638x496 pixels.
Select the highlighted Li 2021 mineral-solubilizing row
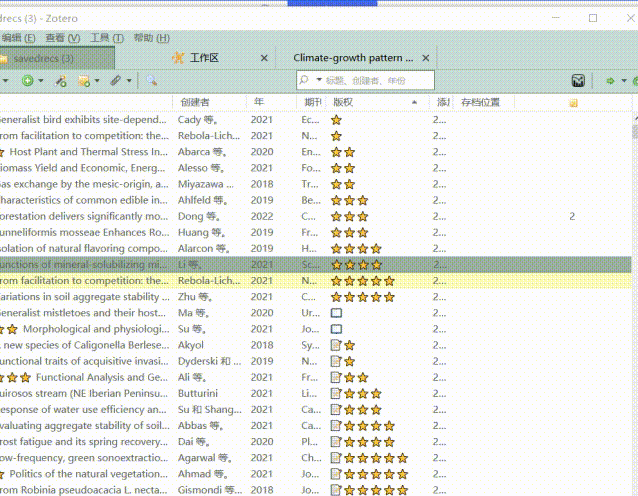[315, 264]
